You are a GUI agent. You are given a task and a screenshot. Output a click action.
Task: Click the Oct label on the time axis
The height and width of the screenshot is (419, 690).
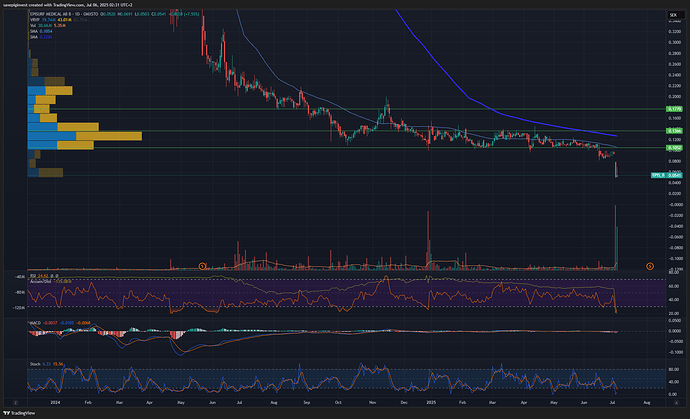point(338,402)
